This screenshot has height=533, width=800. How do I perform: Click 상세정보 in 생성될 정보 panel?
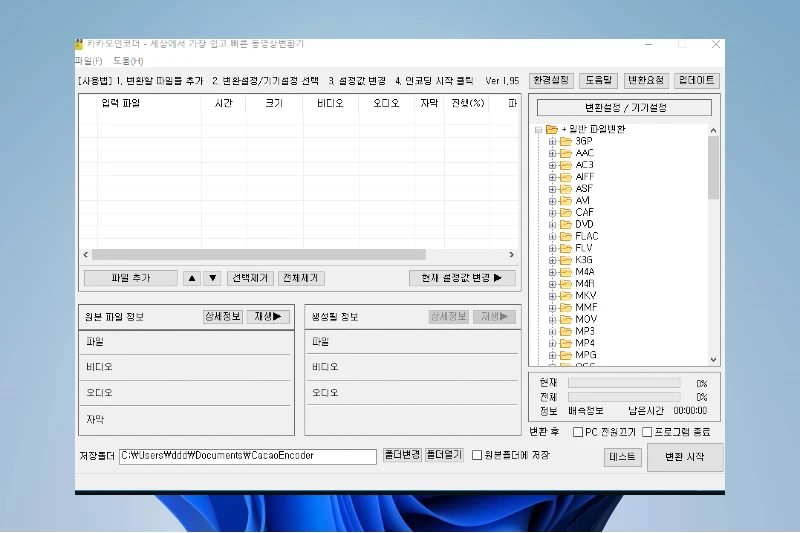coord(448,316)
